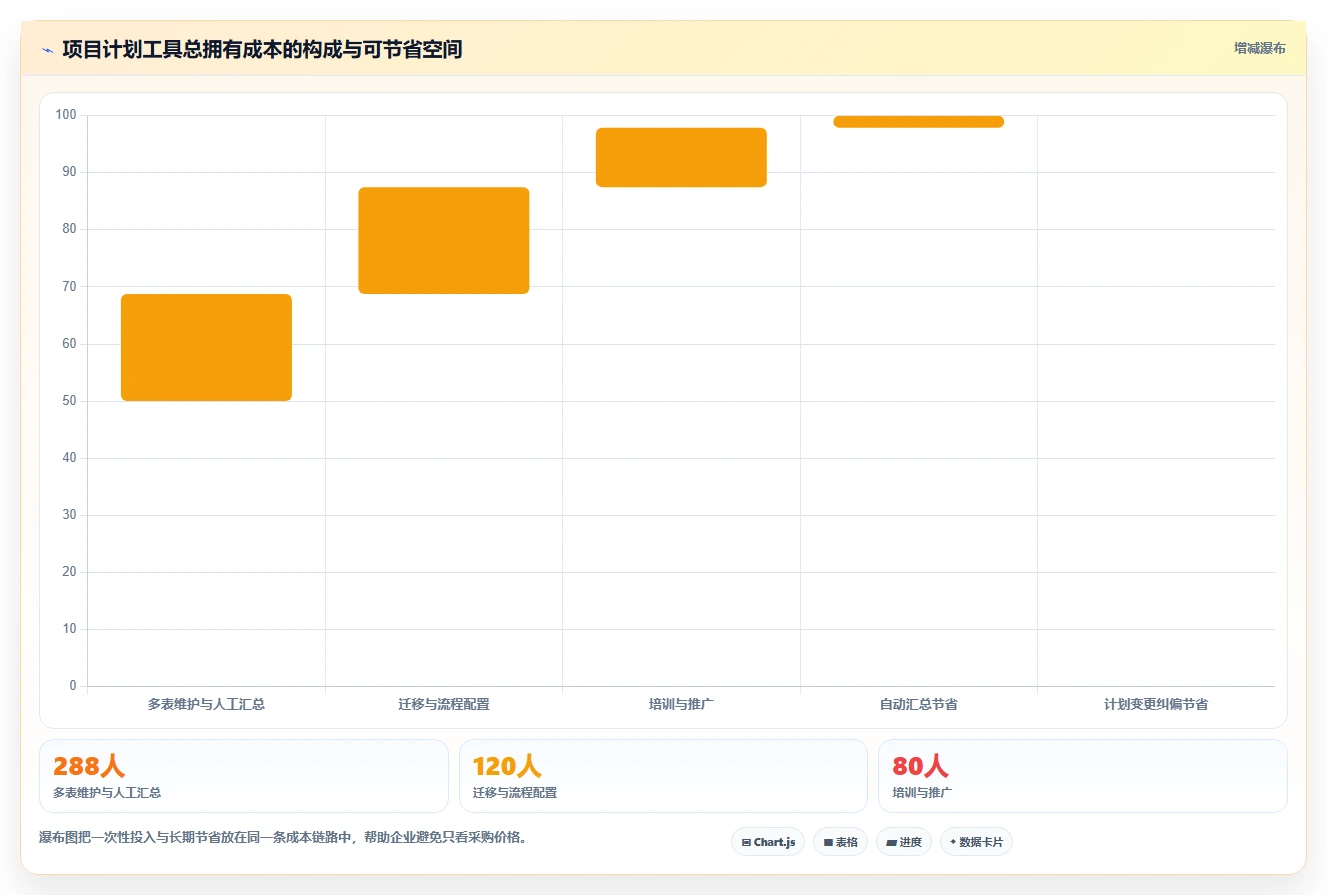Click the 自动汇总节省 axis label
Screen dimensions: 1327x895
(918, 704)
